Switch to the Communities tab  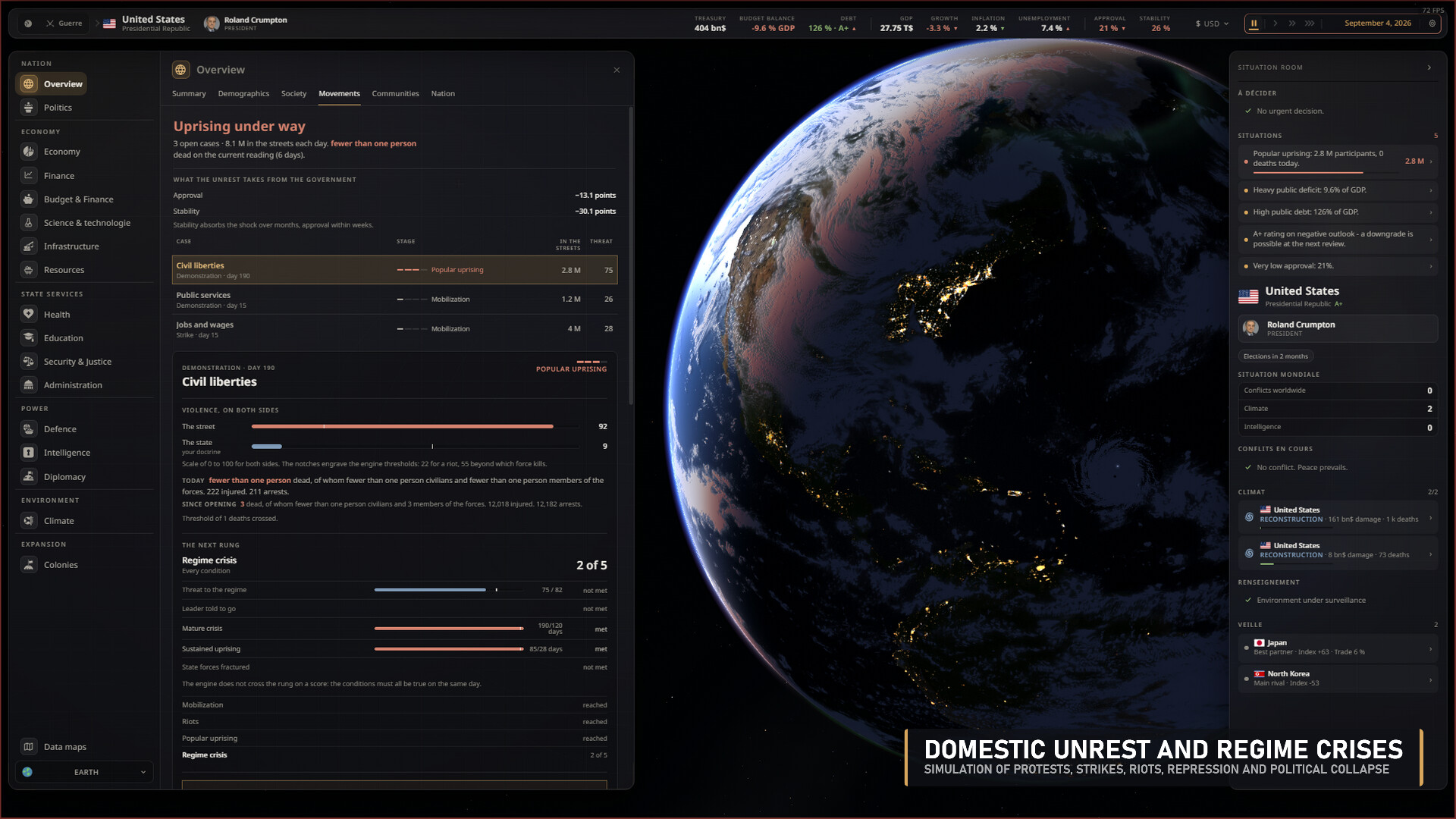pos(395,94)
